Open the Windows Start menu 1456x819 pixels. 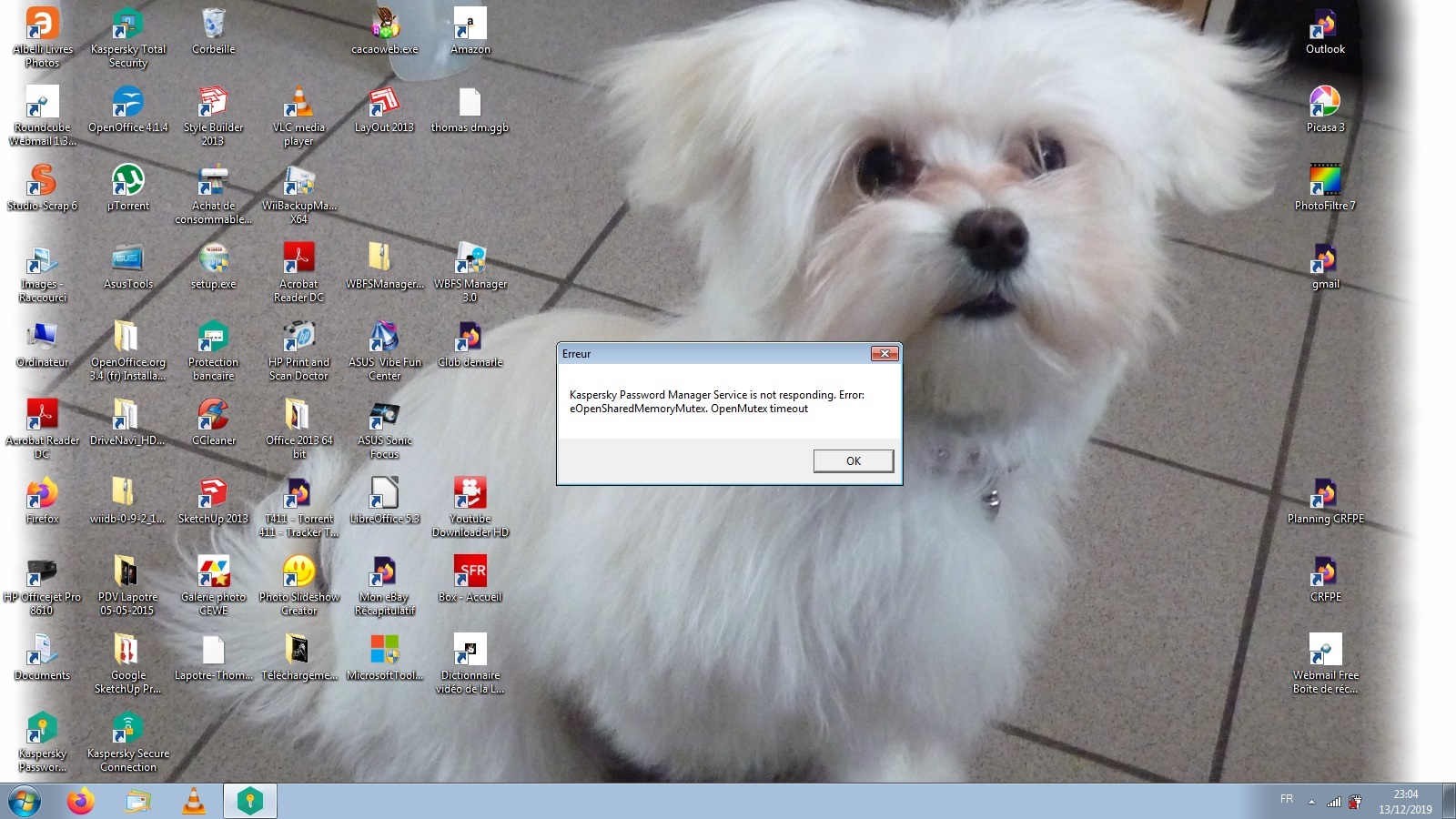(25, 802)
